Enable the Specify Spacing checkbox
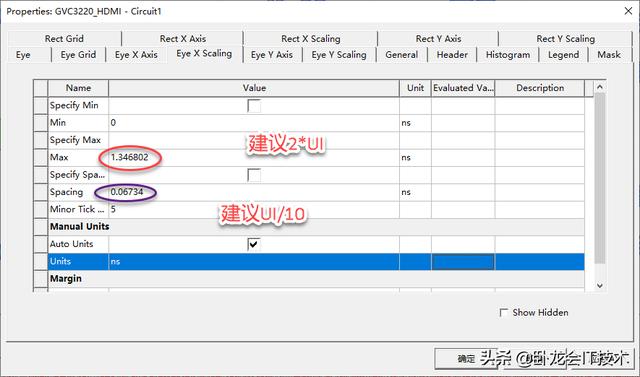Image resolution: width=640 pixels, height=377 pixels. [x=254, y=175]
